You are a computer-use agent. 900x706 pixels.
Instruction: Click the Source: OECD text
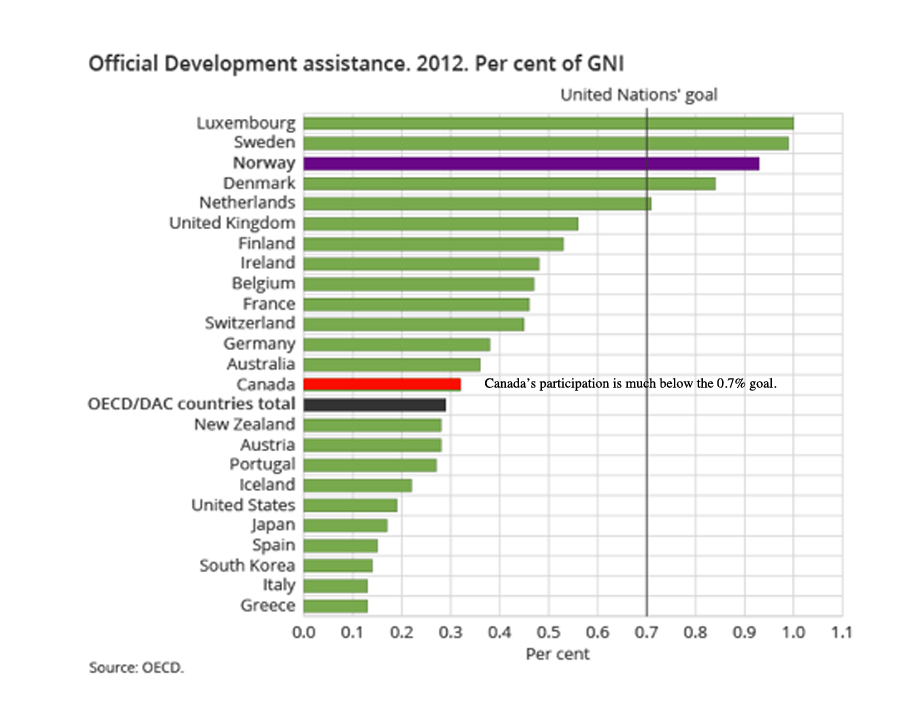[x=136, y=667]
